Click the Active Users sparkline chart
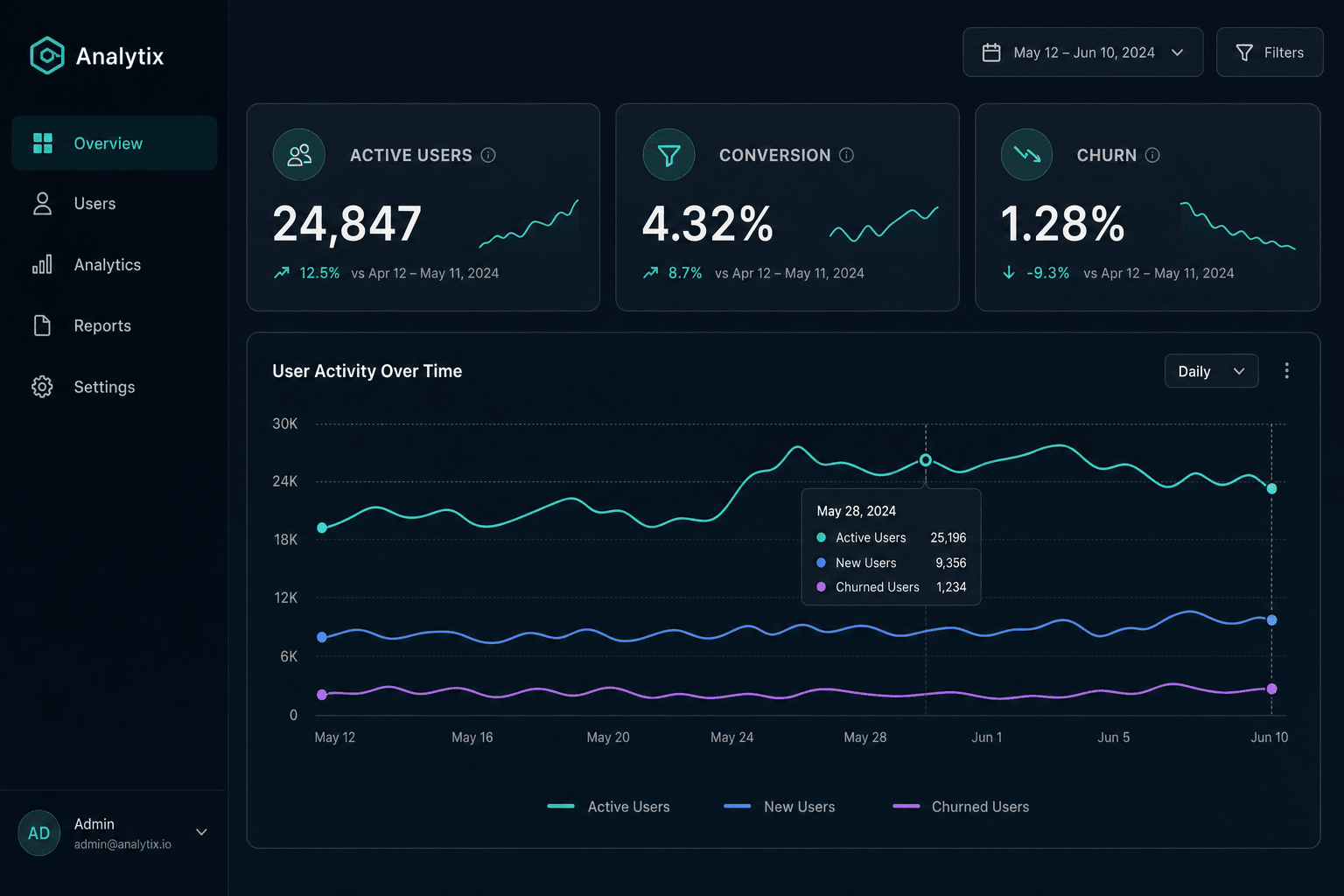This screenshot has height=896, width=1344. (529, 224)
